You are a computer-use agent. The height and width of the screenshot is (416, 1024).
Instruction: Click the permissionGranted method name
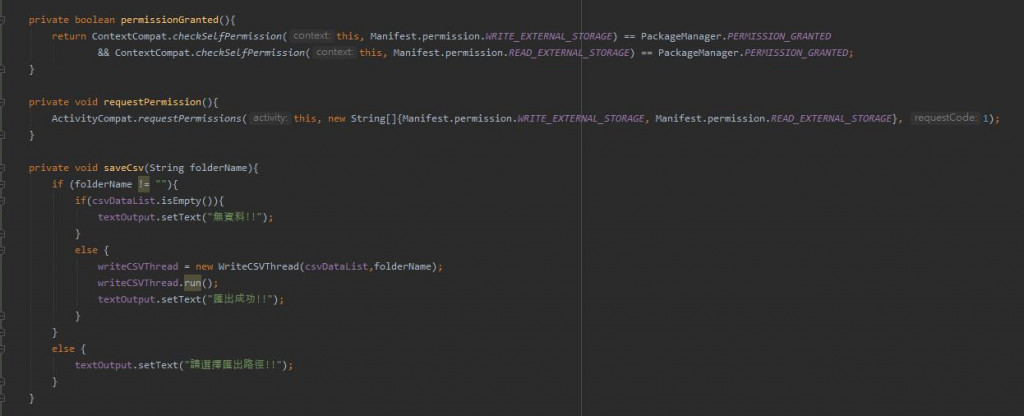click(x=169, y=20)
